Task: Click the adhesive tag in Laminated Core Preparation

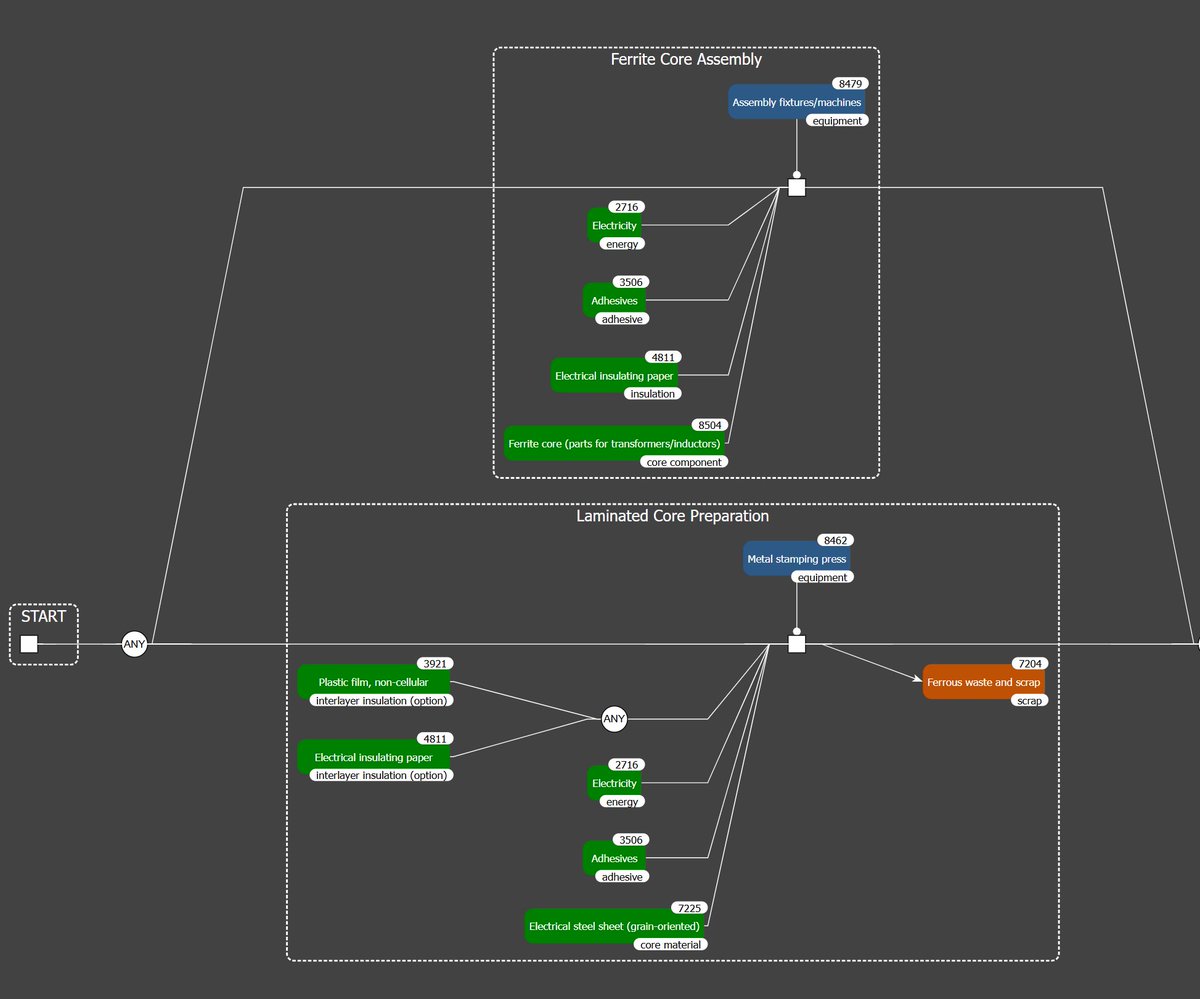Action: 622,877
